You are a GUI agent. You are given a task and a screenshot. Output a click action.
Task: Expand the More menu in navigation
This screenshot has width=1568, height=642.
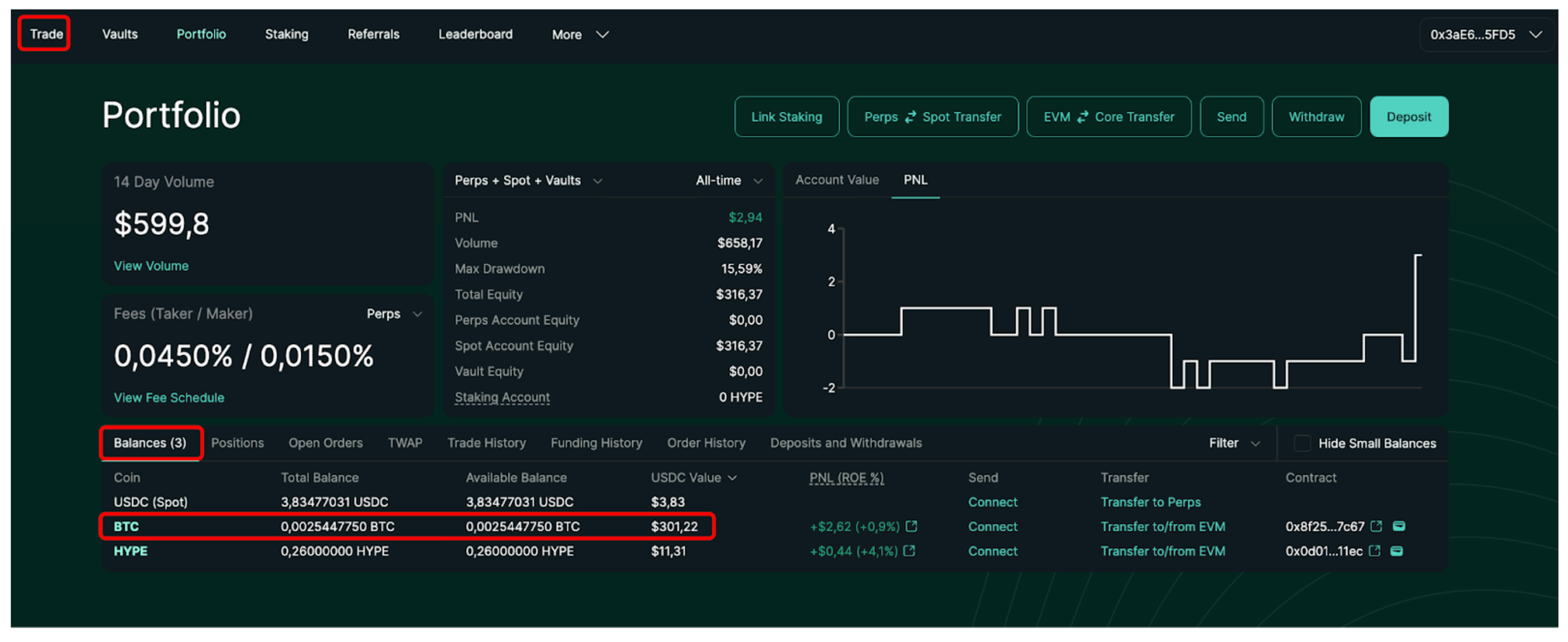coord(579,34)
